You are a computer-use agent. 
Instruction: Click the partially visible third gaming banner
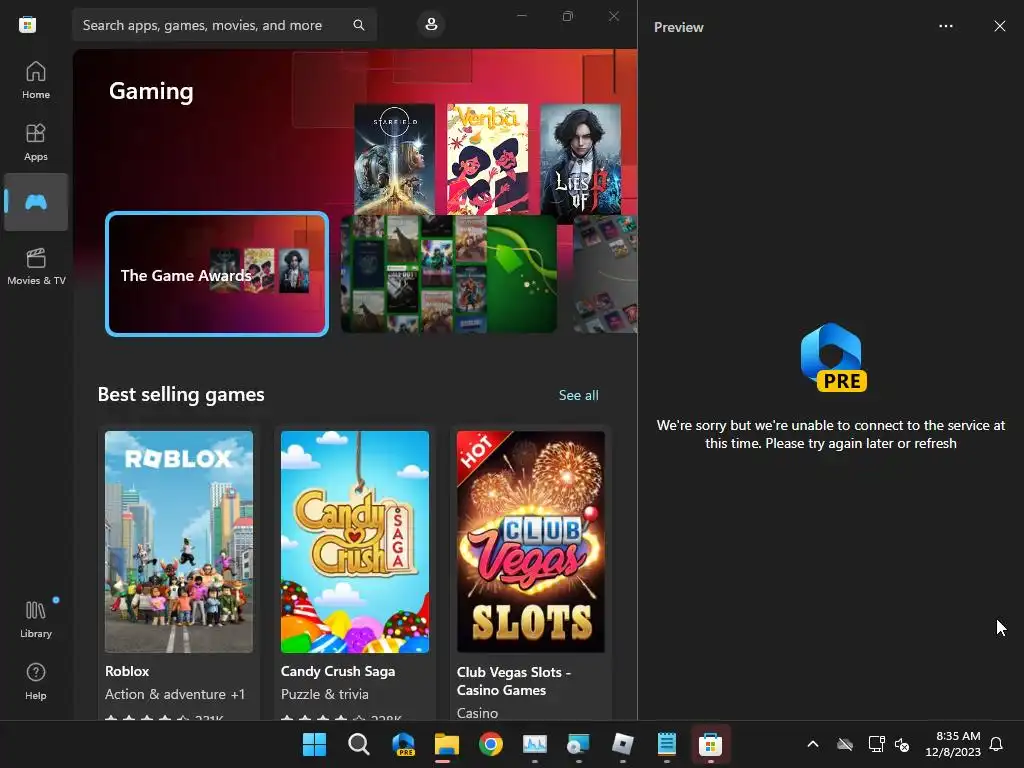[605, 274]
